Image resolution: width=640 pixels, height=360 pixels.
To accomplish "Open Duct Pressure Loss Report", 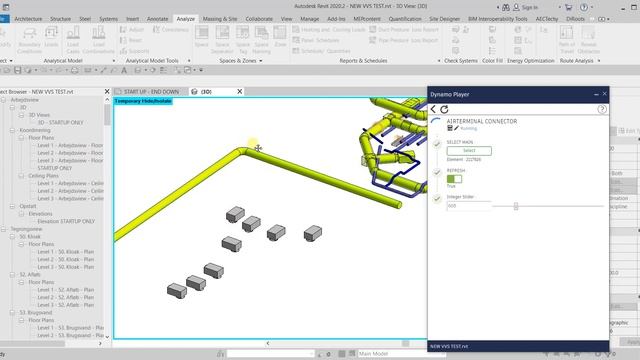I will click(x=404, y=30).
